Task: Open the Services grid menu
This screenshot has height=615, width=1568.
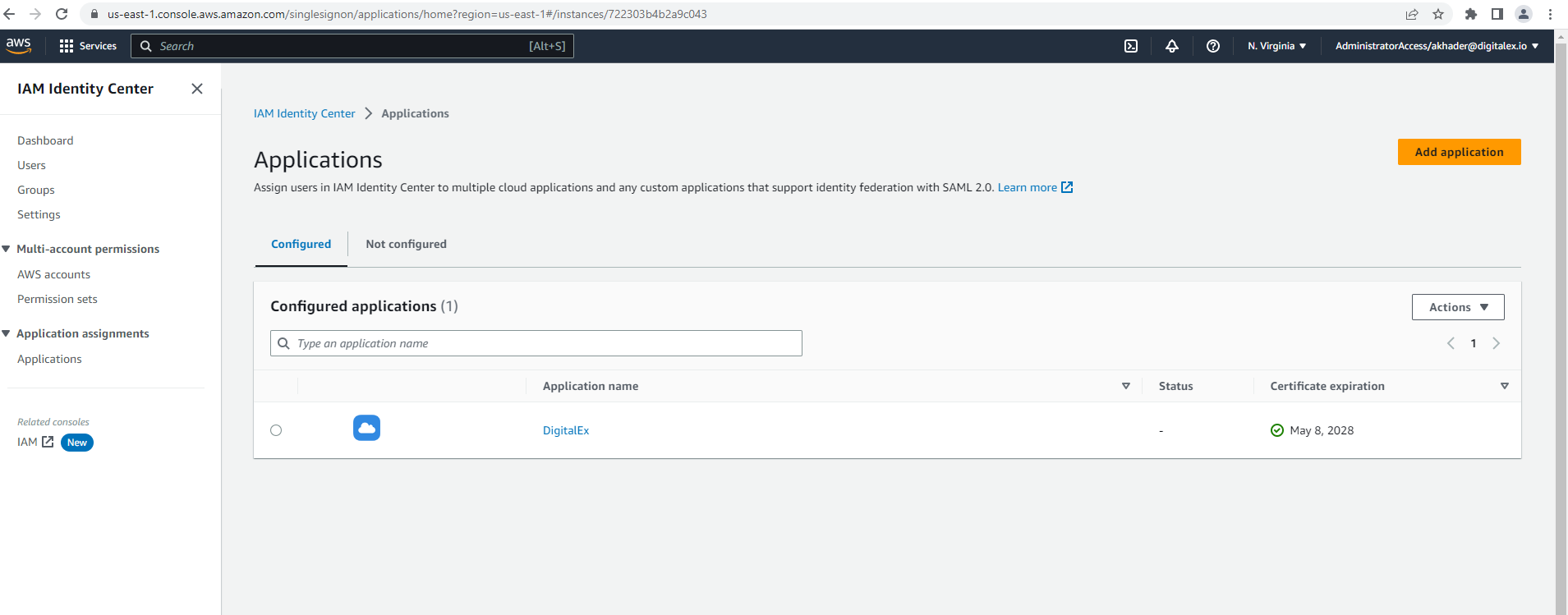Action: point(88,46)
